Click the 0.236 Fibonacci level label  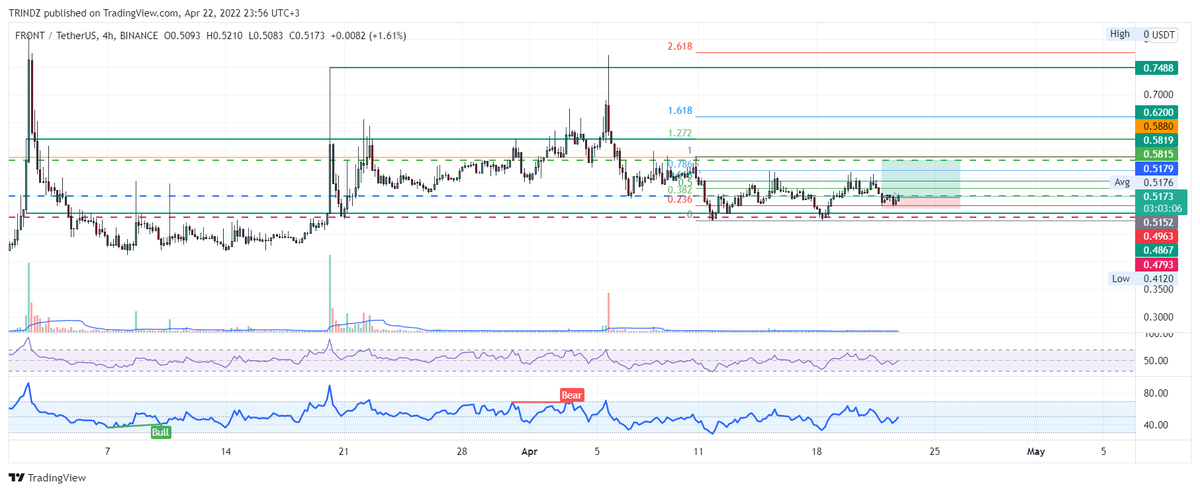(x=681, y=200)
